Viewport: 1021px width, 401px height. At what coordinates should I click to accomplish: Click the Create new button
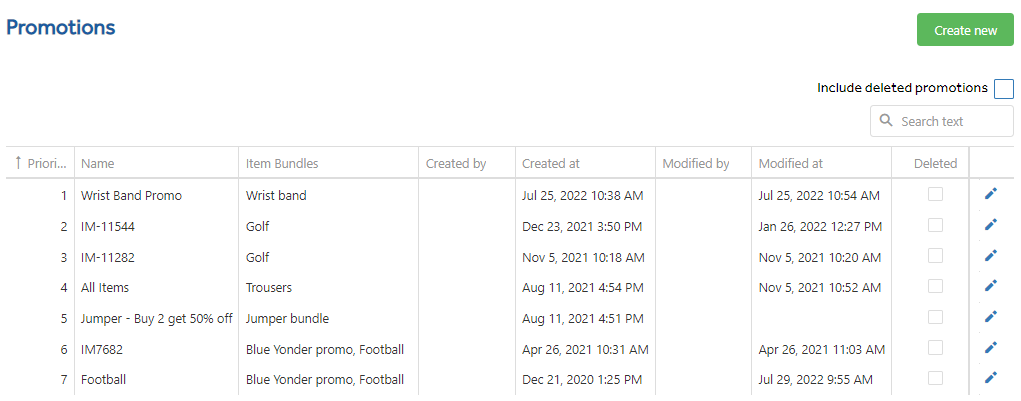point(965,31)
